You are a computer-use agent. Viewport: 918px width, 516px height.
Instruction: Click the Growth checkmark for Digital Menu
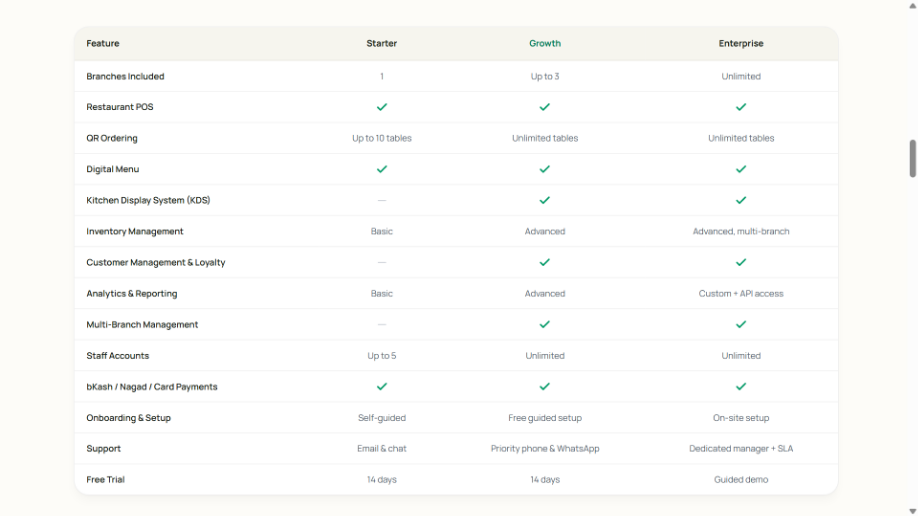[x=544, y=169]
